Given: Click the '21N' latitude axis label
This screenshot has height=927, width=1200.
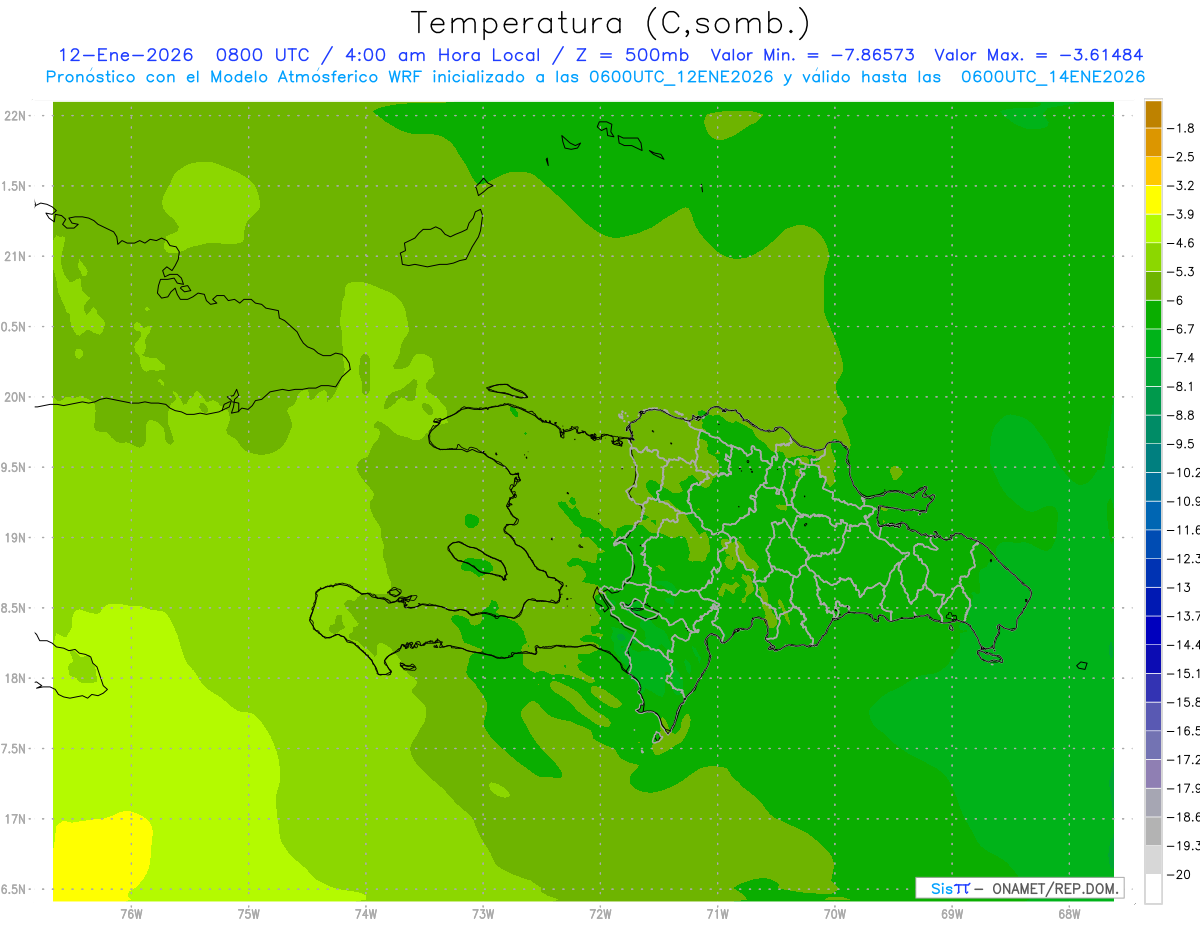Looking at the screenshot, I should click(15, 257).
